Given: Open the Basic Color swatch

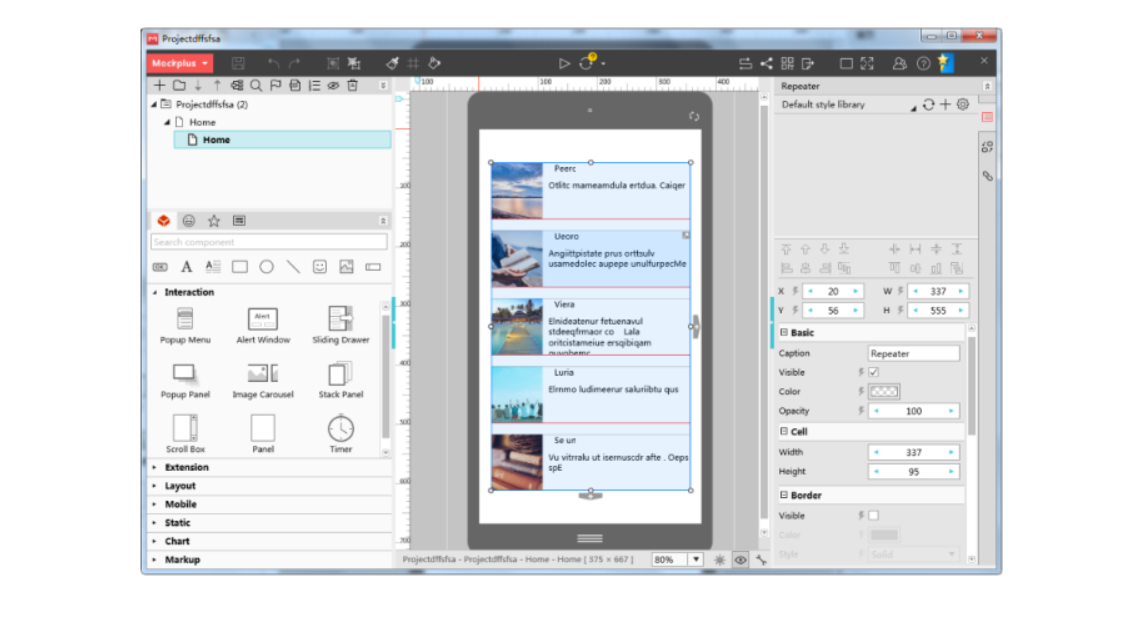Looking at the screenshot, I should (884, 391).
